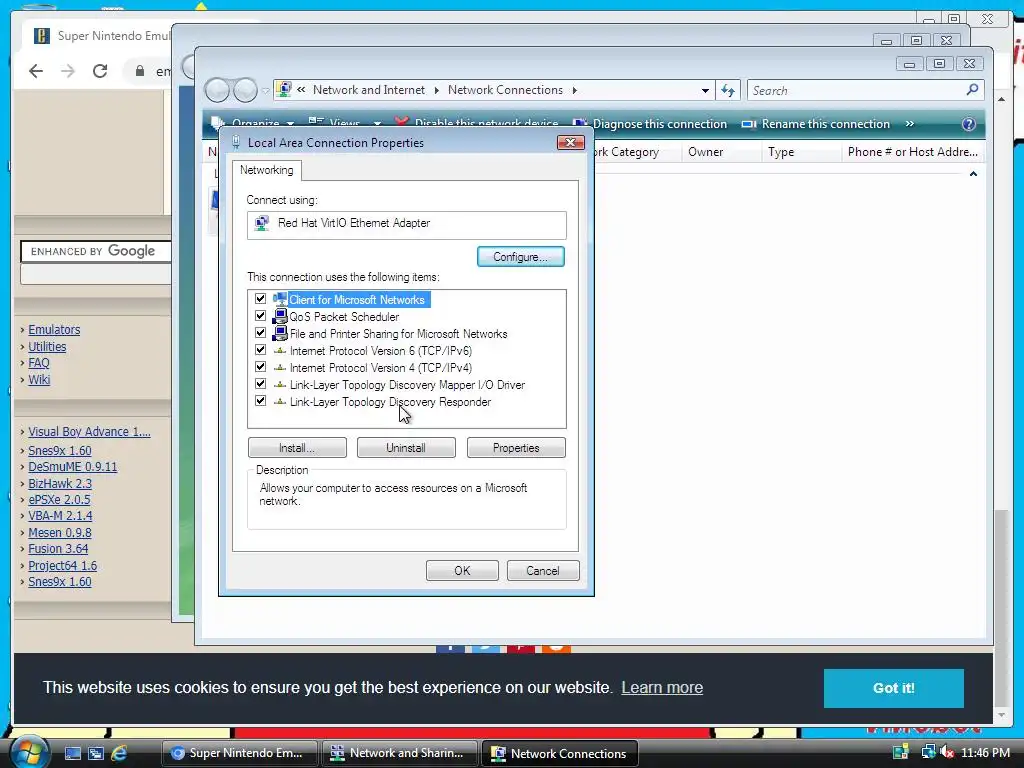Click Show Desktop quick launch icon
Image resolution: width=1024 pixels, height=768 pixels.
point(72,753)
